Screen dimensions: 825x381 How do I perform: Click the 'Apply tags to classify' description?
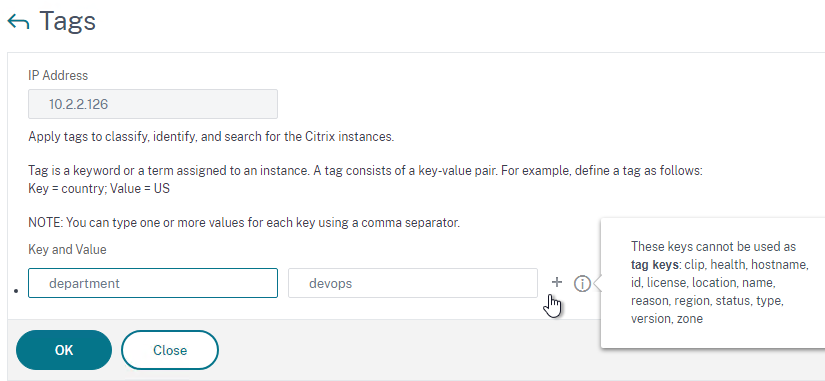pos(211,137)
